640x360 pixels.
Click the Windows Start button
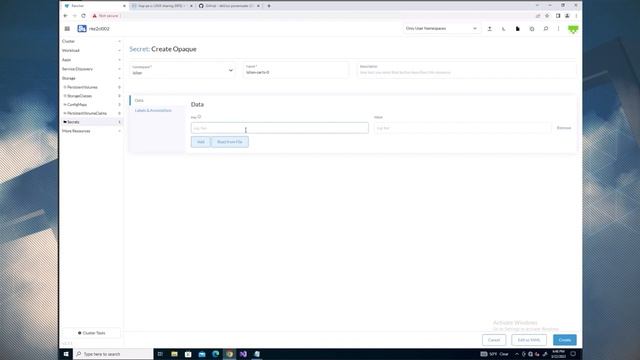point(66,354)
